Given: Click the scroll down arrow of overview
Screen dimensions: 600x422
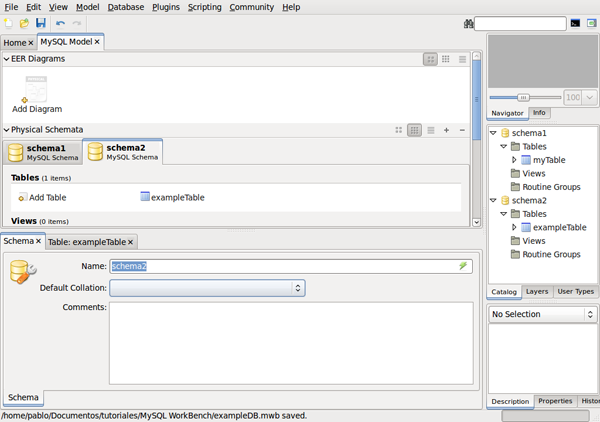Looking at the screenshot, I should coord(476,222).
